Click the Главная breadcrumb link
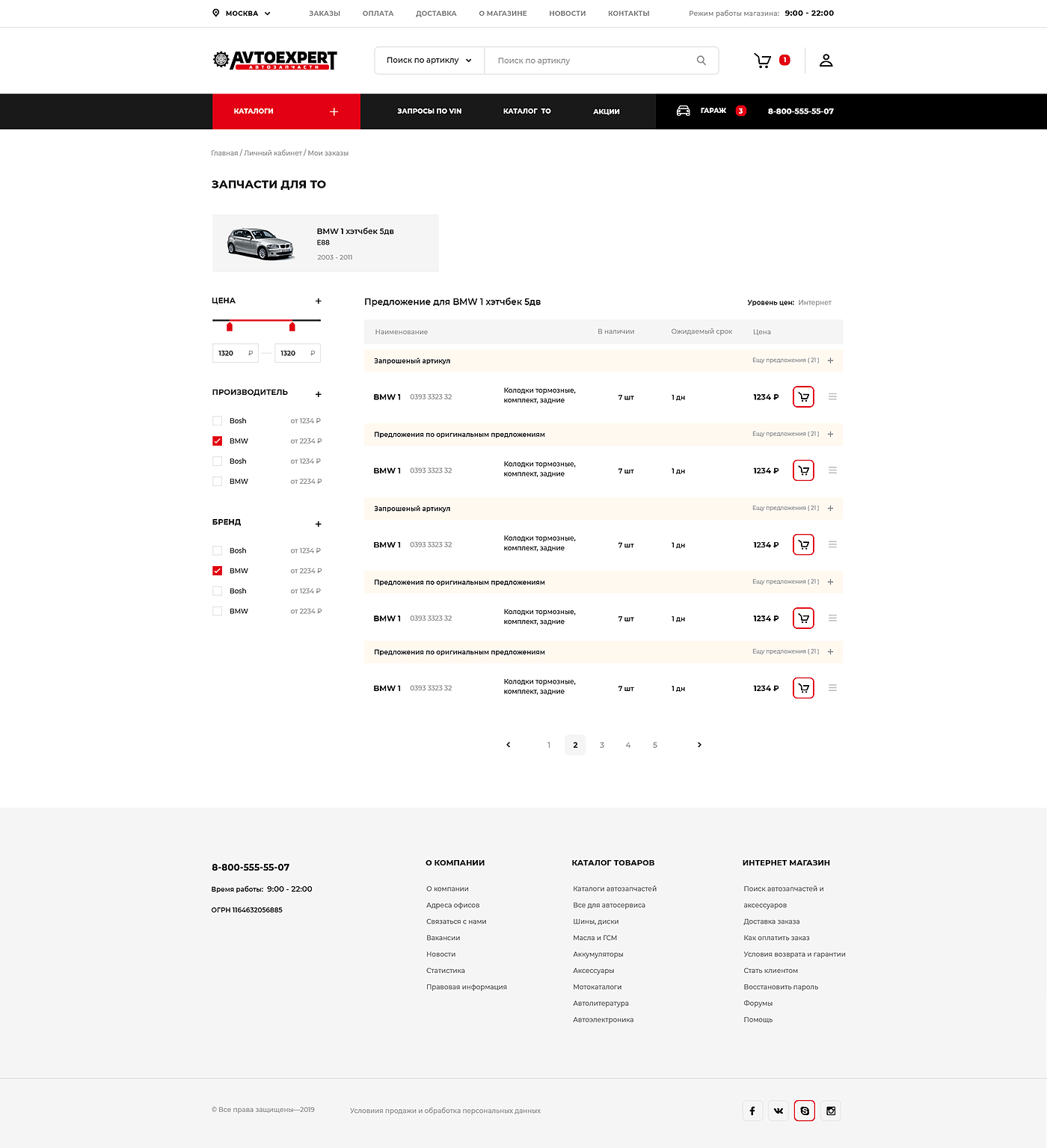The width and height of the screenshot is (1047, 1148). tap(224, 153)
